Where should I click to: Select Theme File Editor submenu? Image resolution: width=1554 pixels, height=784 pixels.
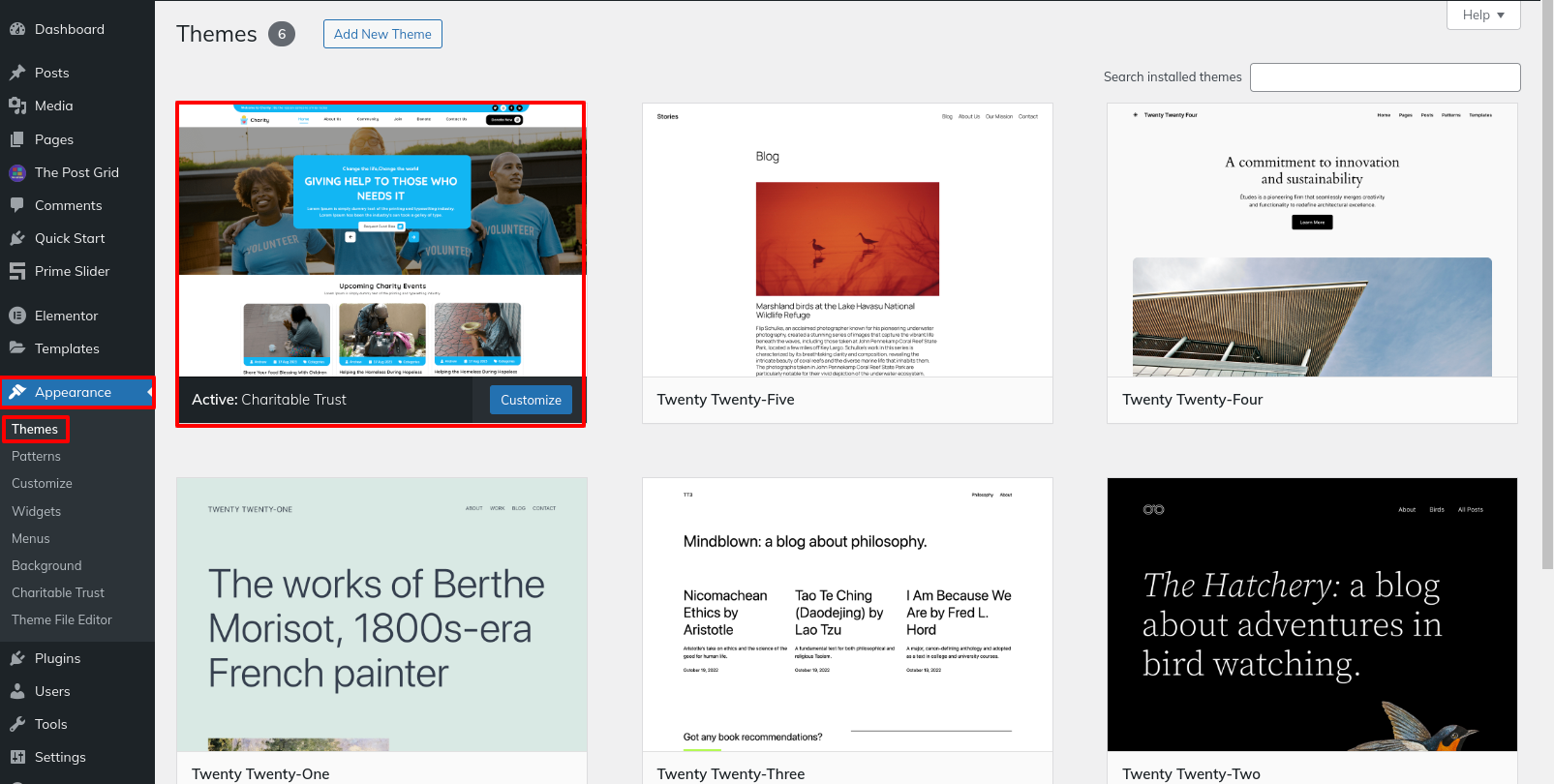click(x=62, y=619)
